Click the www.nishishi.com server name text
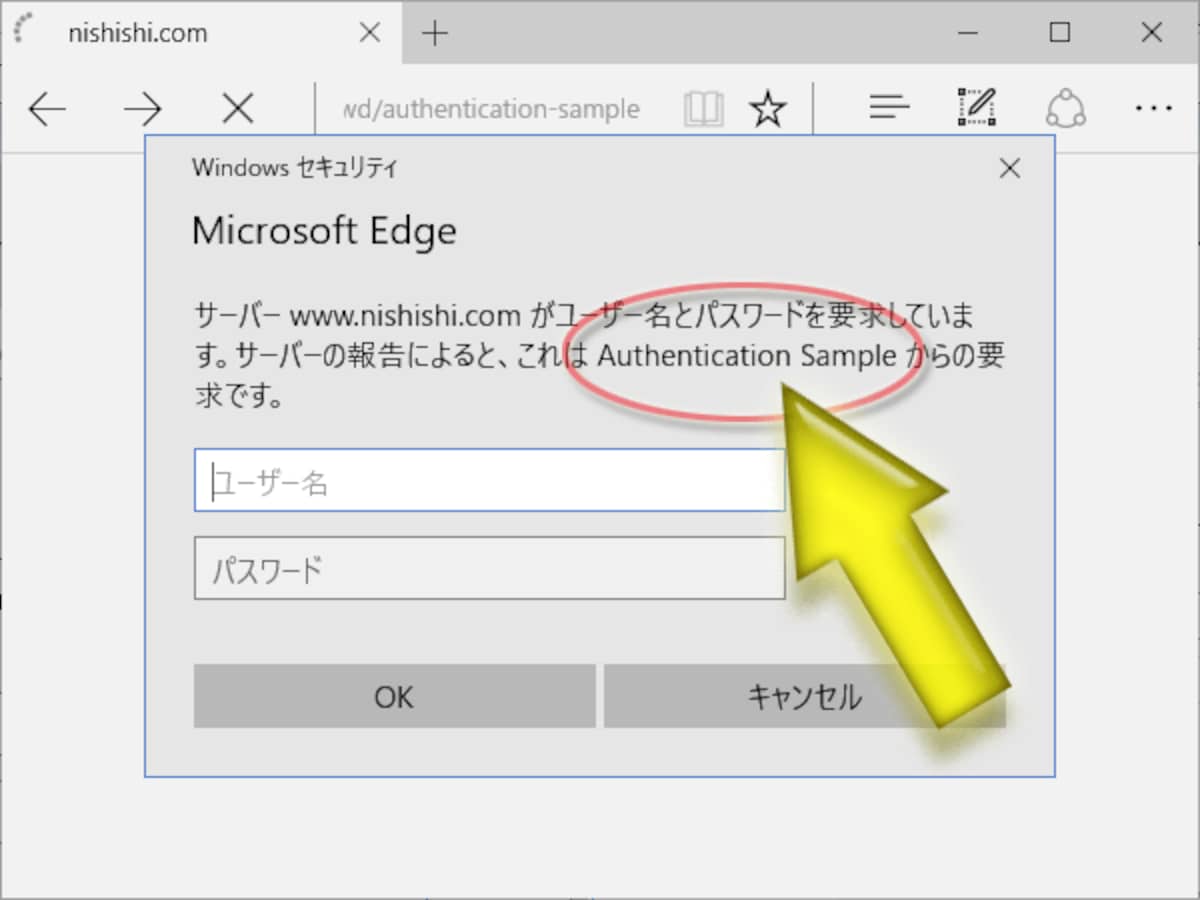This screenshot has width=1200, height=900. [404, 318]
